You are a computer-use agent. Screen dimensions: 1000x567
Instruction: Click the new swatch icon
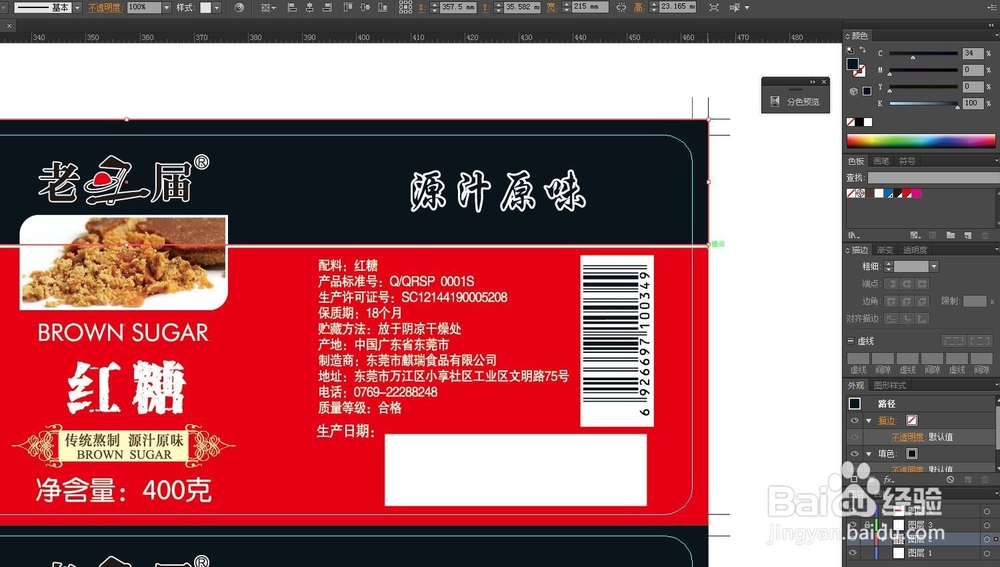pos(967,235)
